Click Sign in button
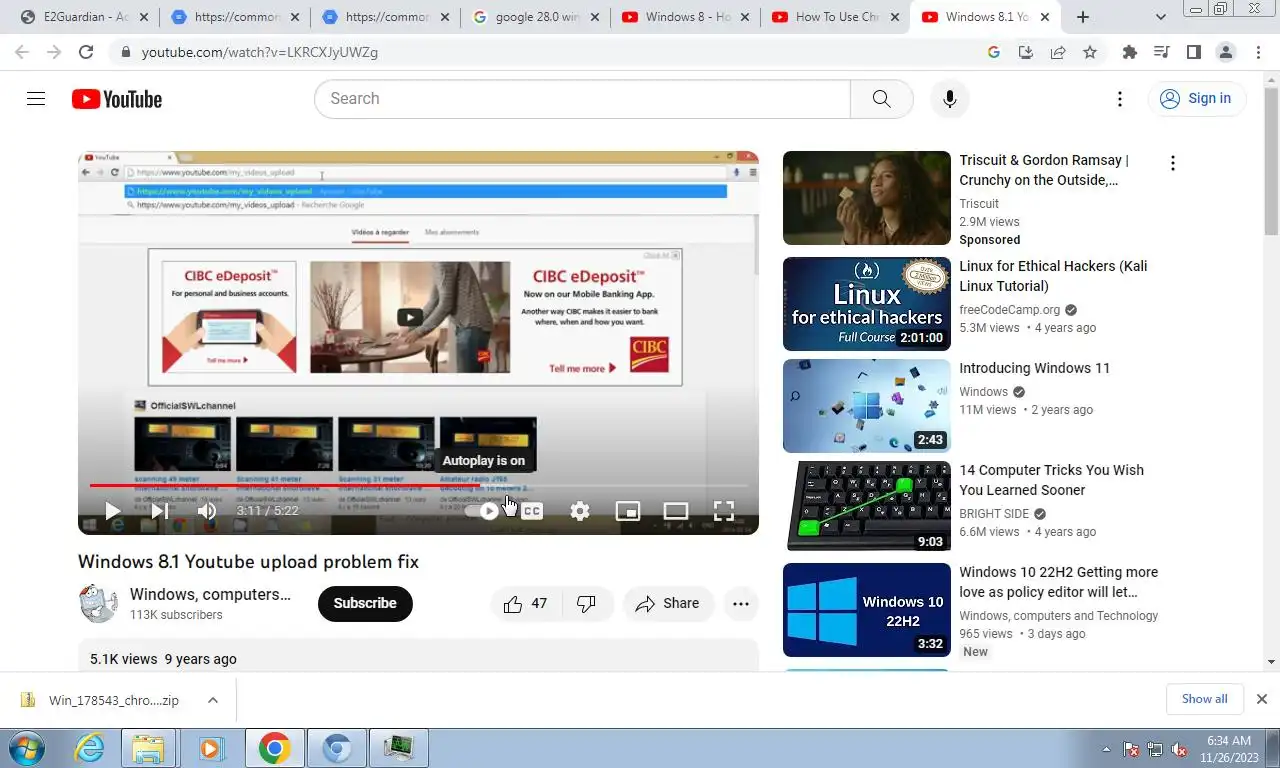Screen dimensions: 1280x768 point(1196,98)
